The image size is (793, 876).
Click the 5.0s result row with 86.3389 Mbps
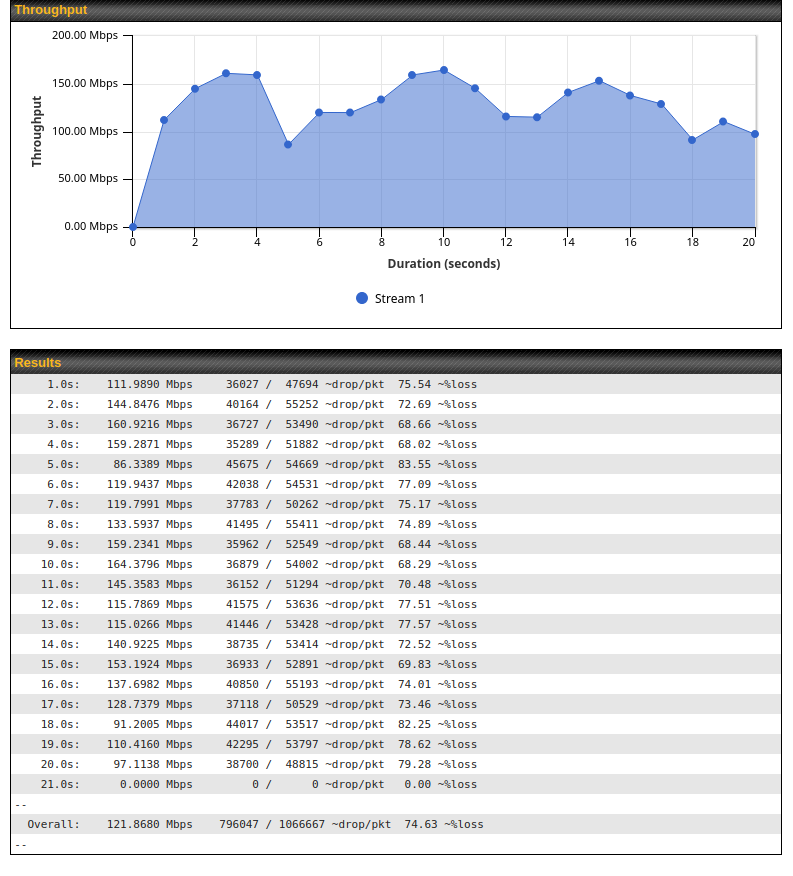coord(396,464)
